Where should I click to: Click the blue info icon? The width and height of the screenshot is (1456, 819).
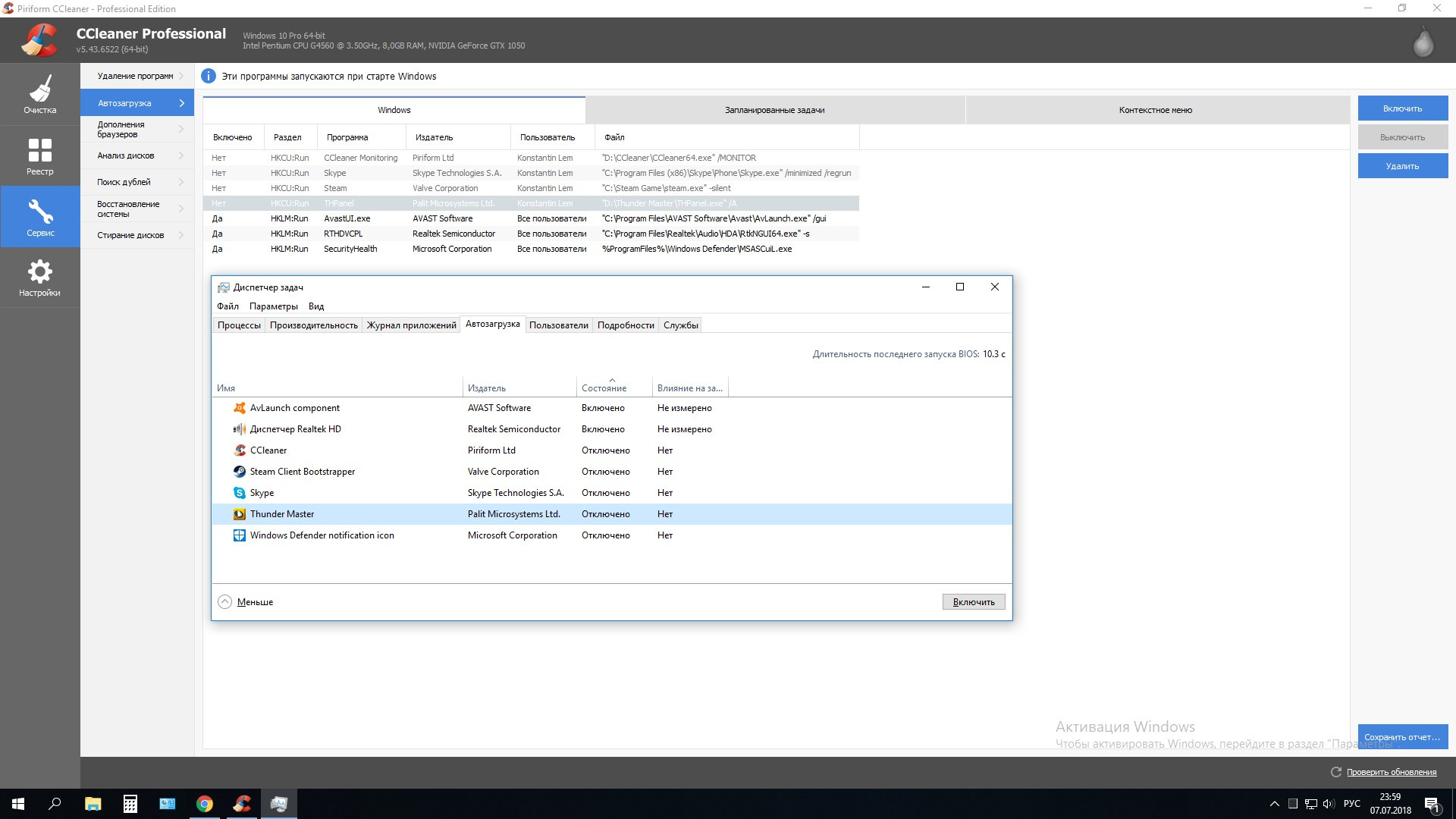(x=209, y=76)
